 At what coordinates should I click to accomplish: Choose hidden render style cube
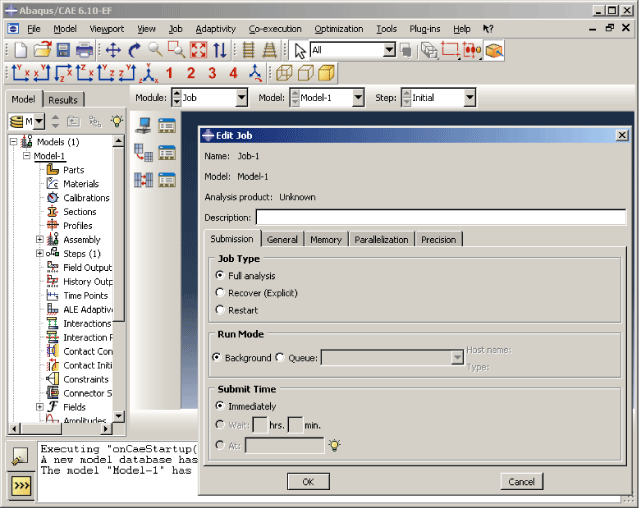tap(306, 73)
